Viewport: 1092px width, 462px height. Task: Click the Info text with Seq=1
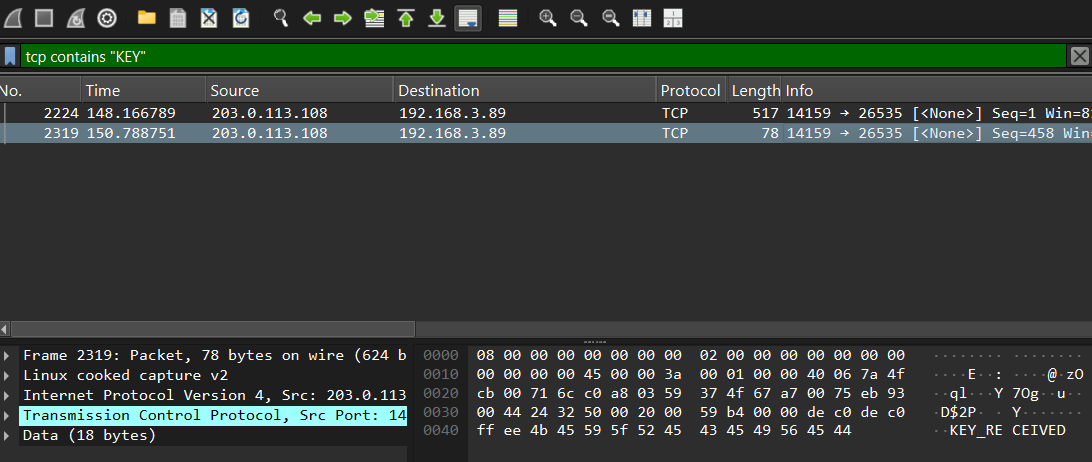pos(939,113)
